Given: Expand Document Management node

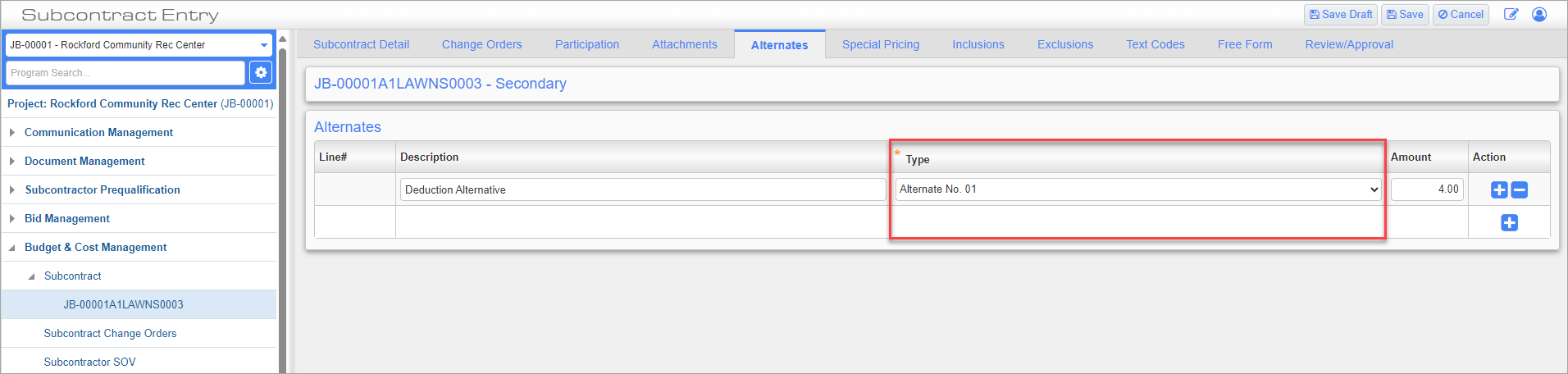Looking at the screenshot, I should [12, 161].
